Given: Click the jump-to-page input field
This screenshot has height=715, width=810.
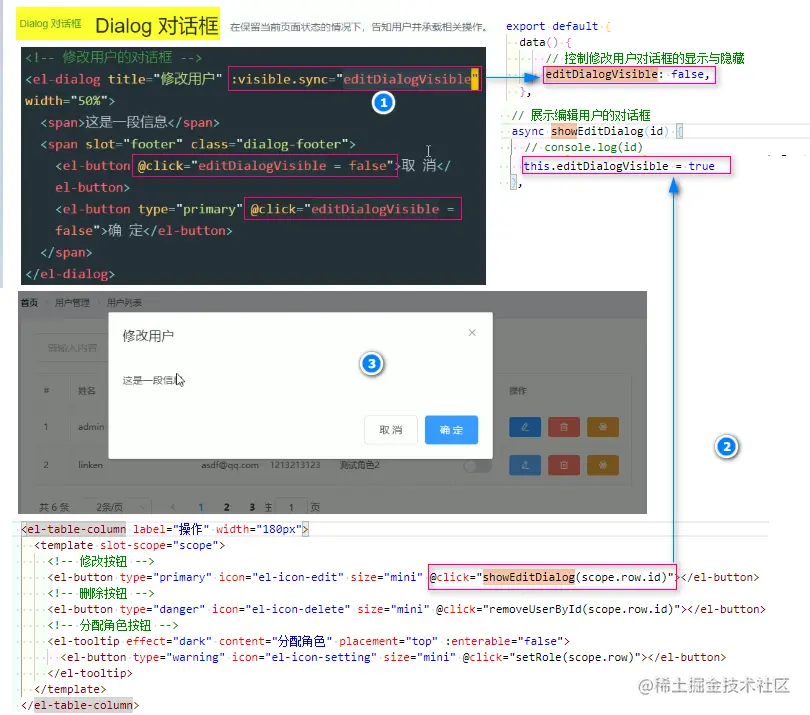Looking at the screenshot, I should click(291, 507).
